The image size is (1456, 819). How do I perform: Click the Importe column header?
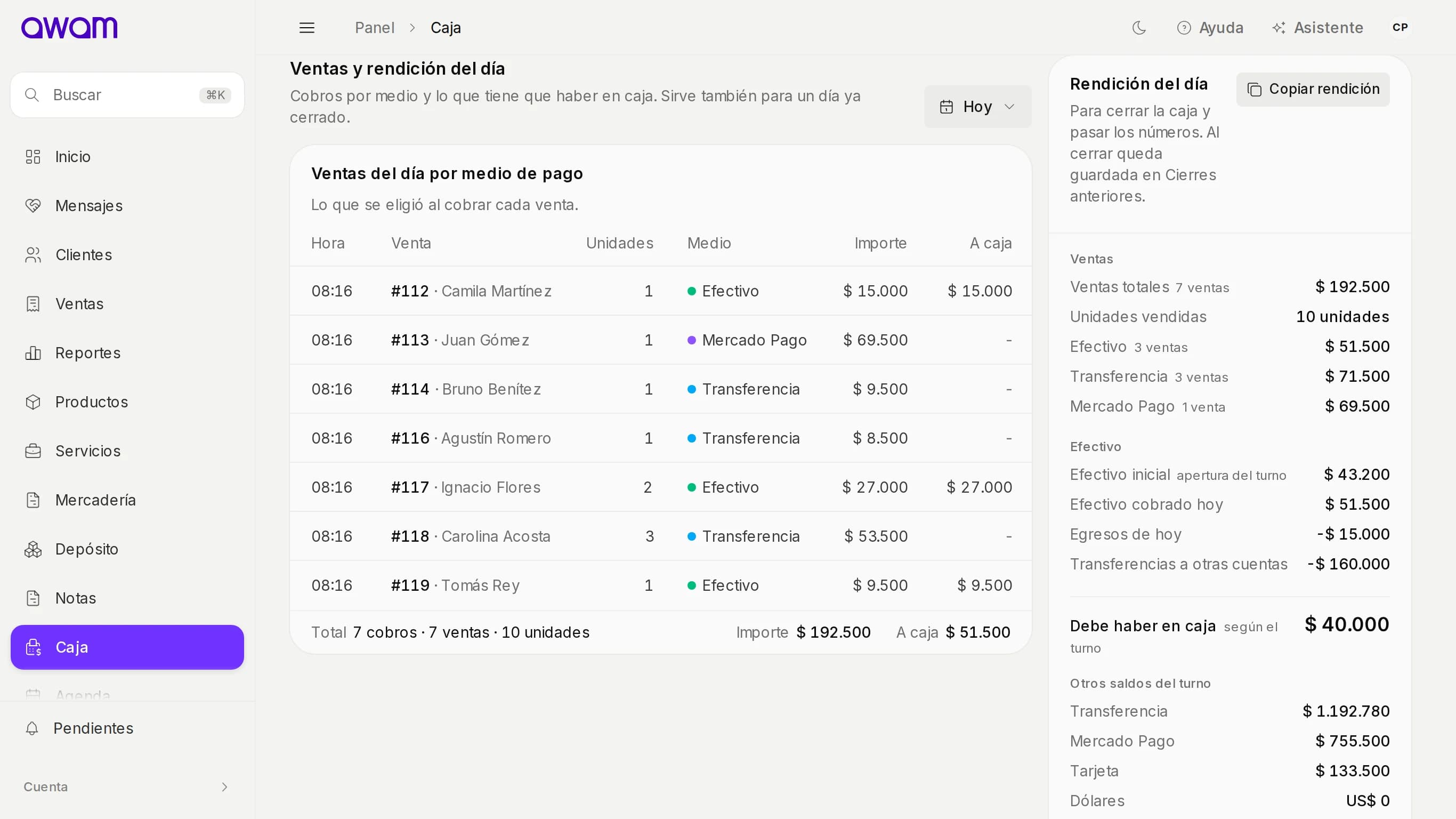(x=880, y=243)
